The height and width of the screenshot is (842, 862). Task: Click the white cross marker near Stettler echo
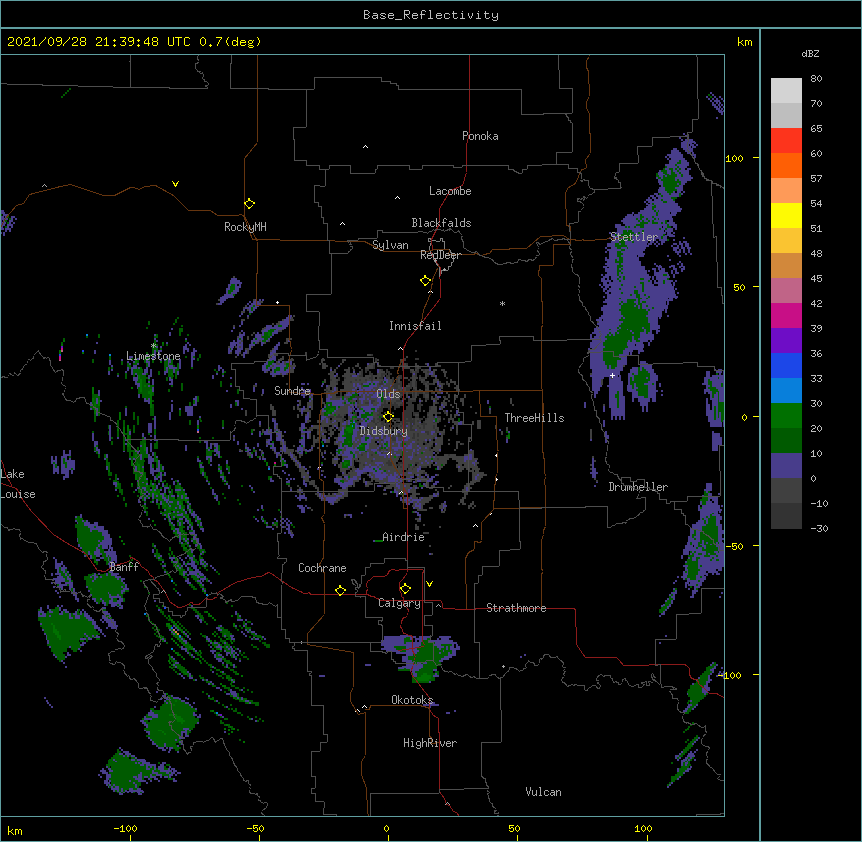(612, 375)
